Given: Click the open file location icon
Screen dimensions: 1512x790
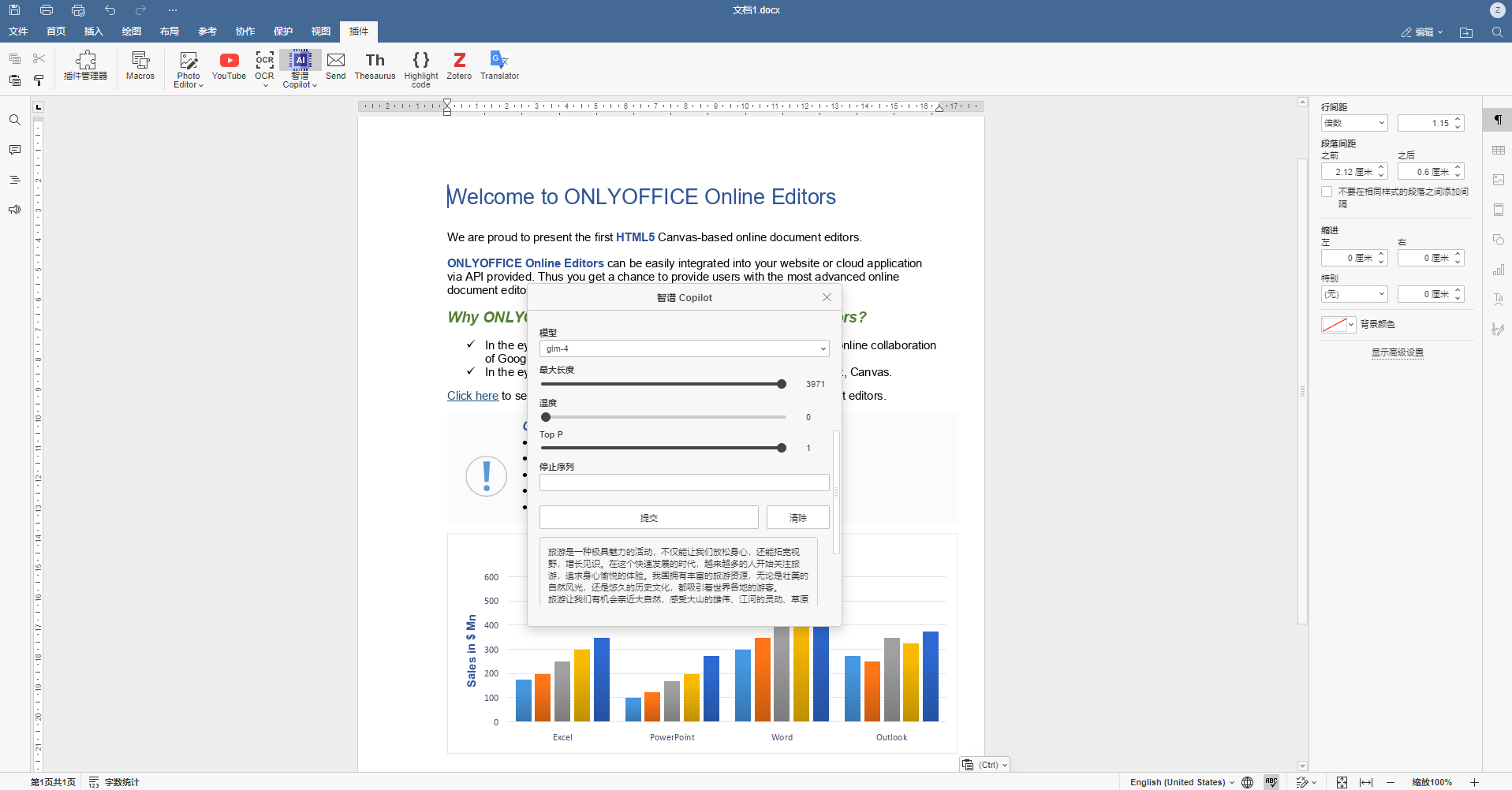Looking at the screenshot, I should point(1466,32).
